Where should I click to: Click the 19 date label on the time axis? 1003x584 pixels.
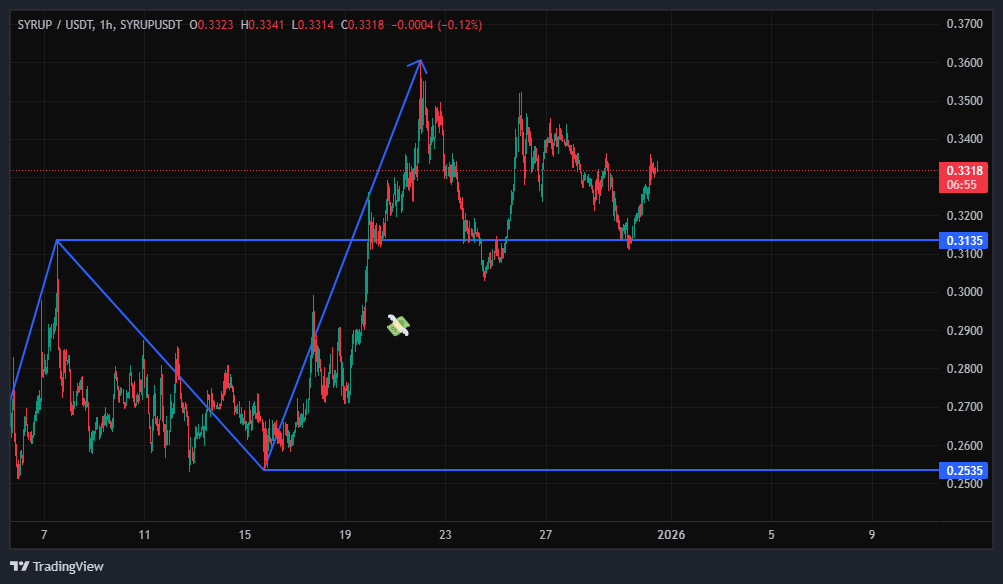point(345,535)
